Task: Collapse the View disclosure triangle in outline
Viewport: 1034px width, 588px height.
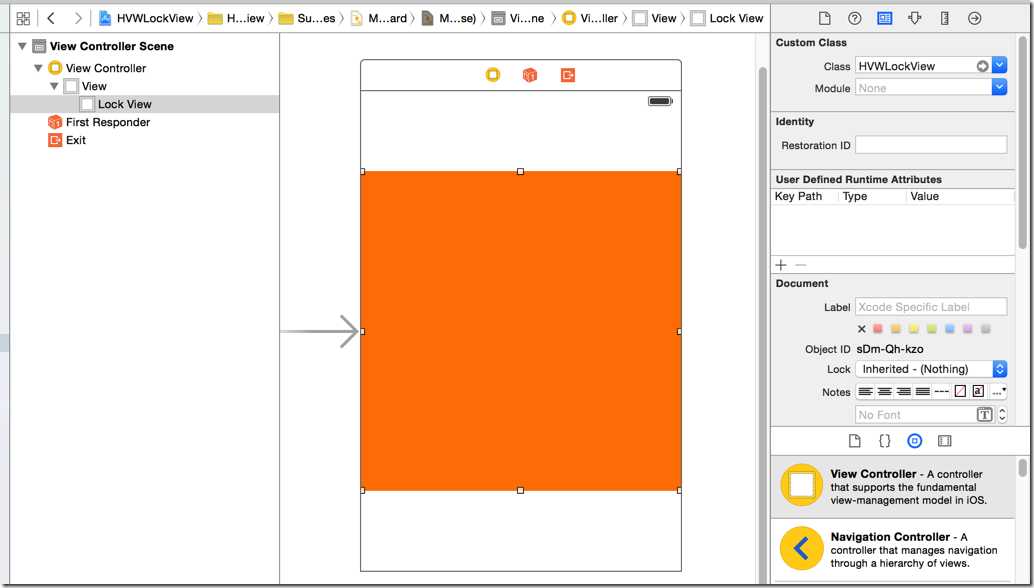Action: click(54, 86)
